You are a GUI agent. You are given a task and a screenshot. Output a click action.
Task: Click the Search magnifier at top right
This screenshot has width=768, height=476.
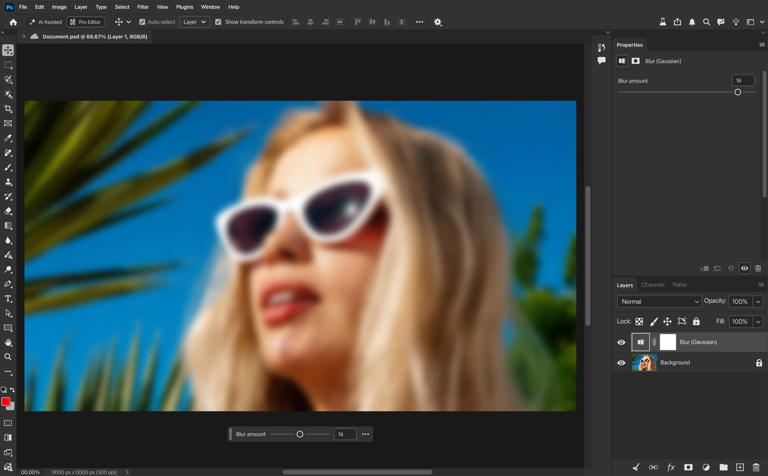706,22
